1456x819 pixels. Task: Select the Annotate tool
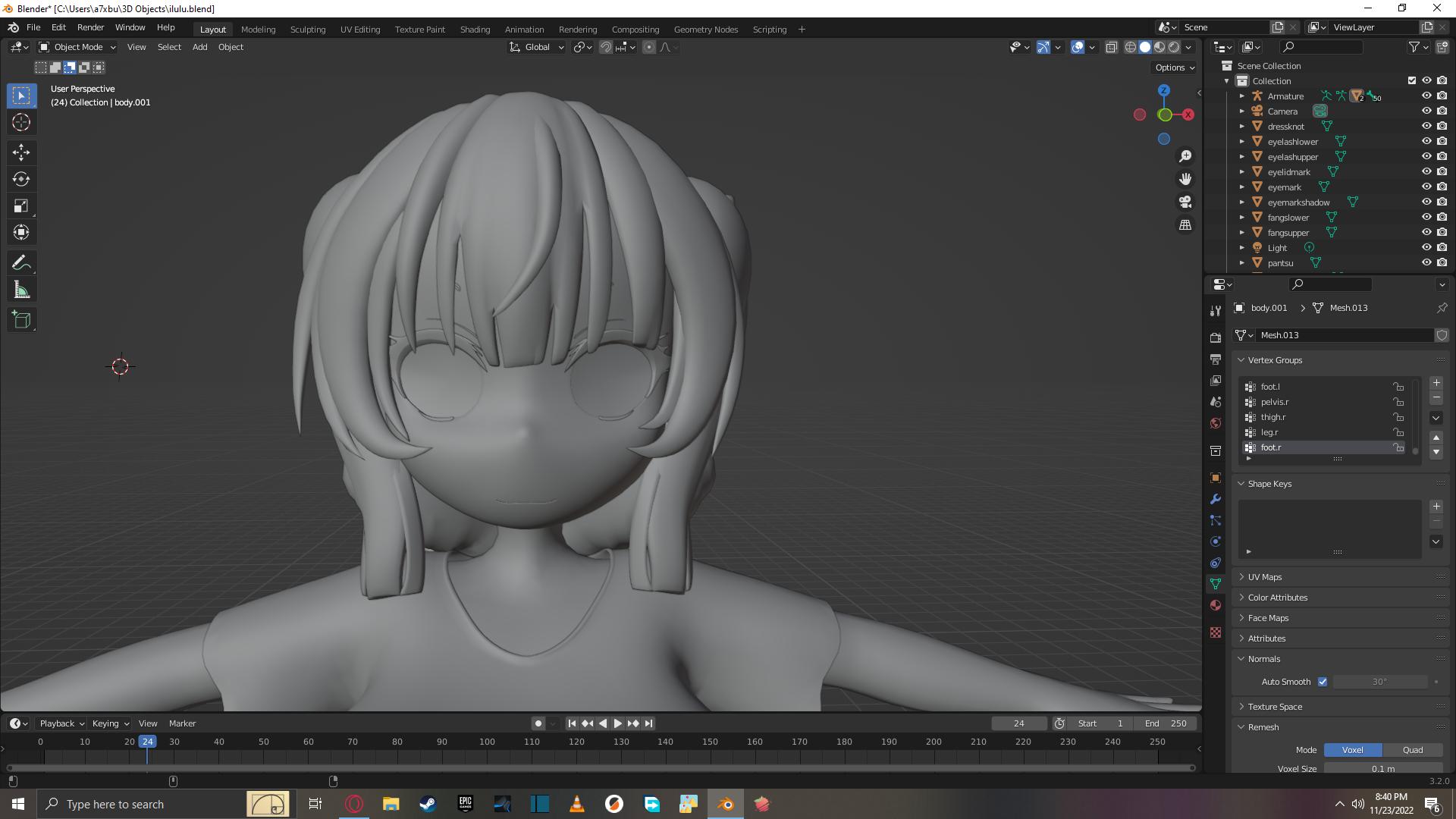click(21, 262)
